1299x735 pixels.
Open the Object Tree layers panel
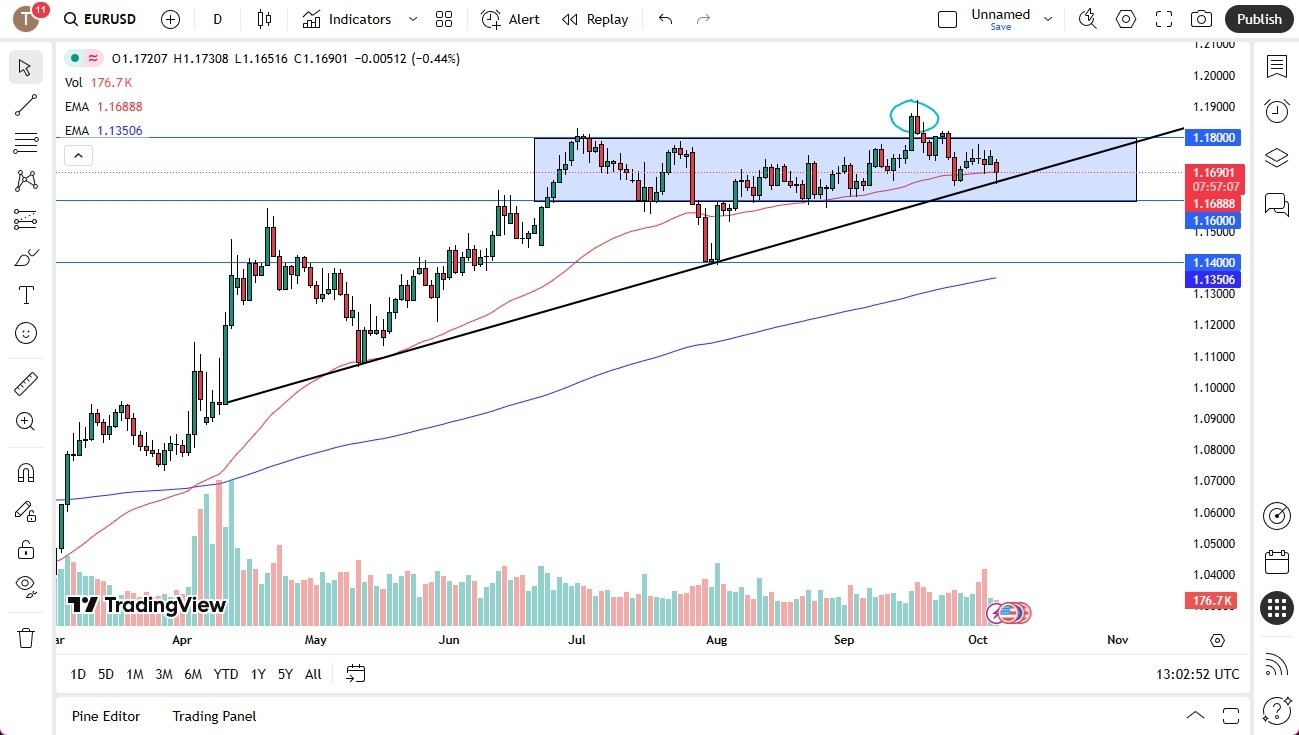point(1276,157)
